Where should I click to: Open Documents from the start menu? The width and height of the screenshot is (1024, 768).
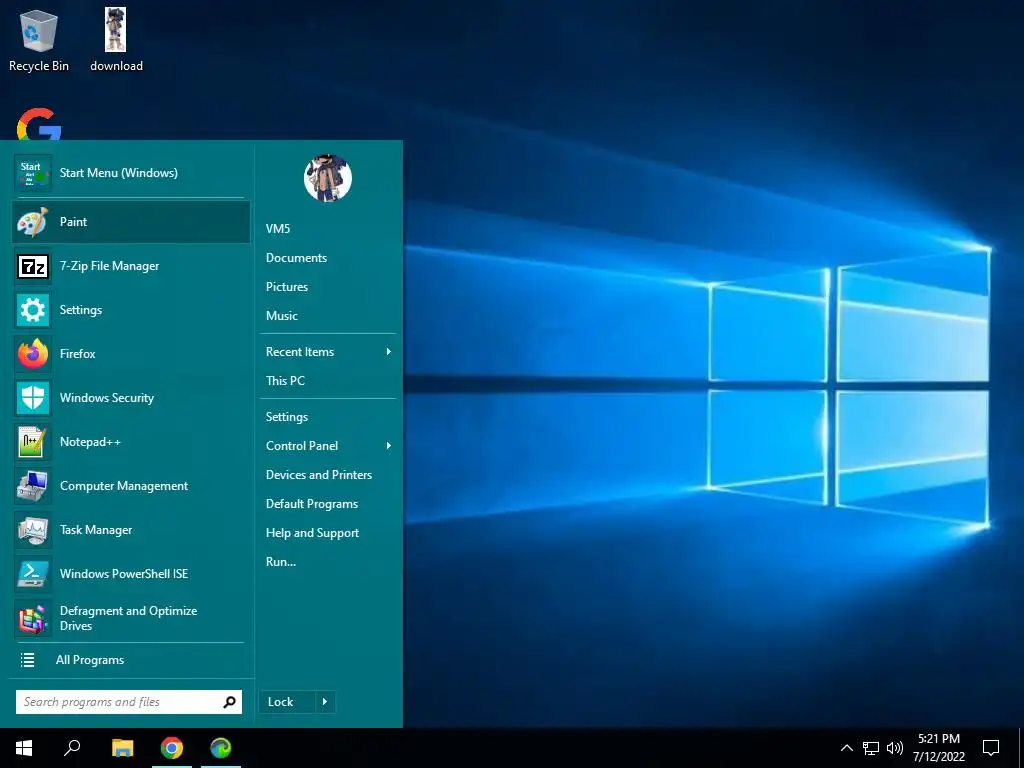(296, 258)
